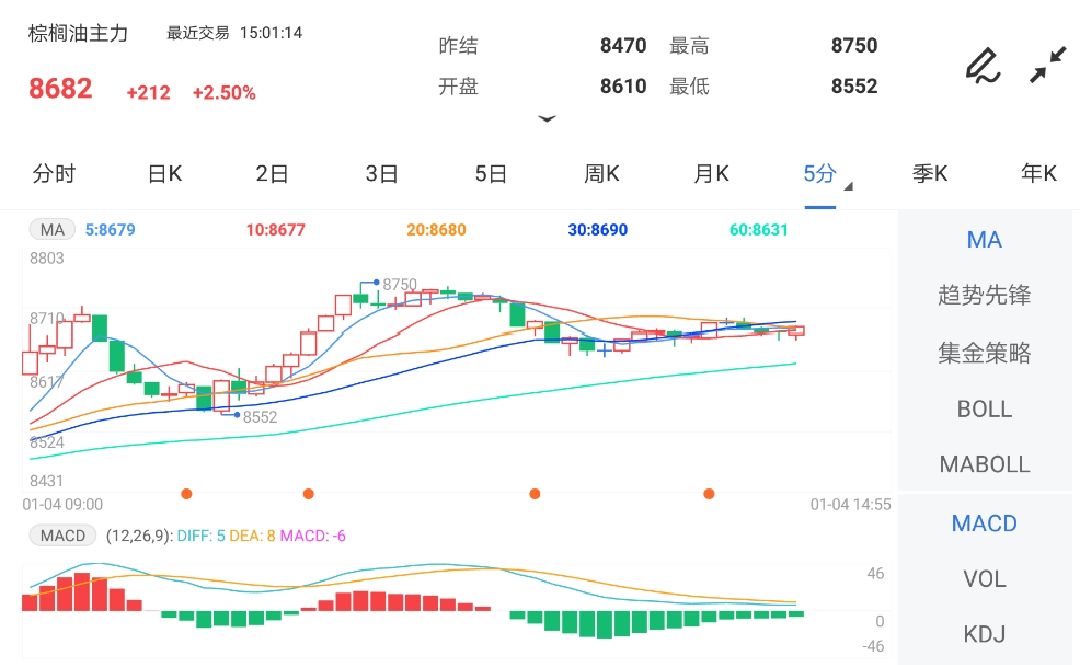Click the 棕榈油主力 contract title
This screenshot has width=1080, height=665.
pyautogui.click(x=78, y=33)
